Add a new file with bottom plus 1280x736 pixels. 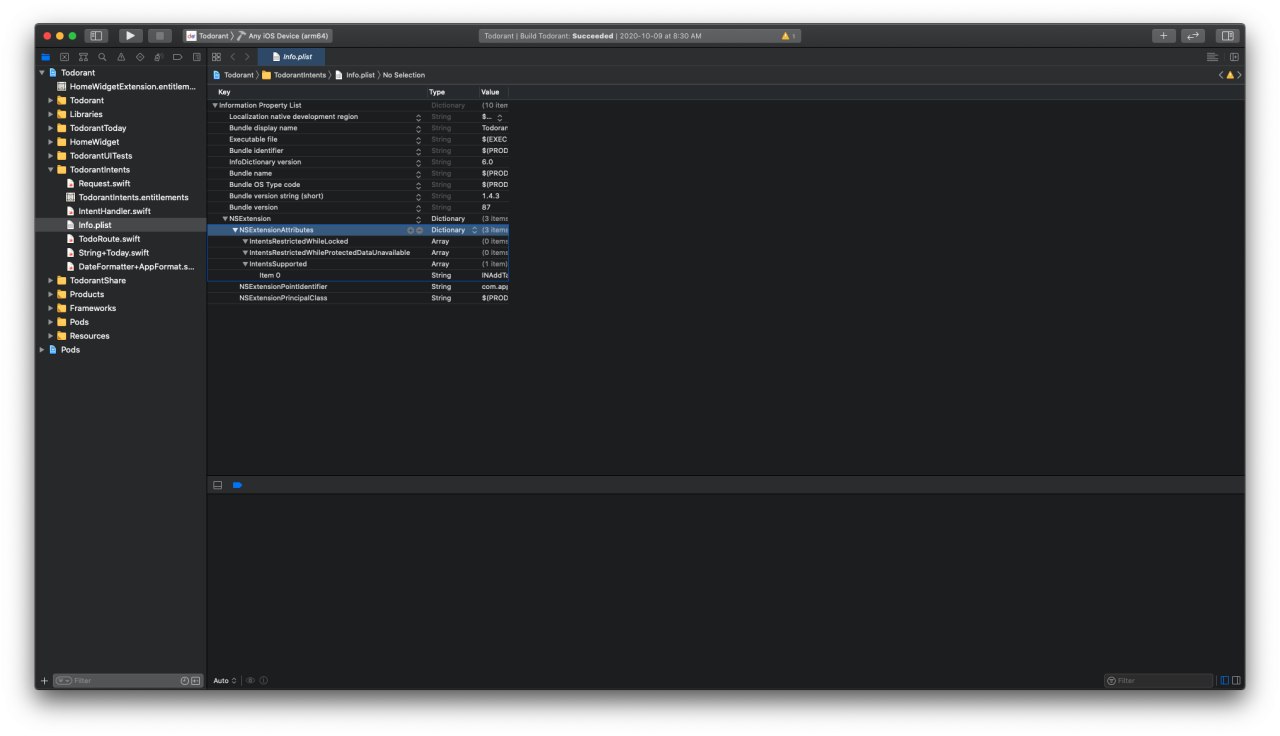[44, 681]
